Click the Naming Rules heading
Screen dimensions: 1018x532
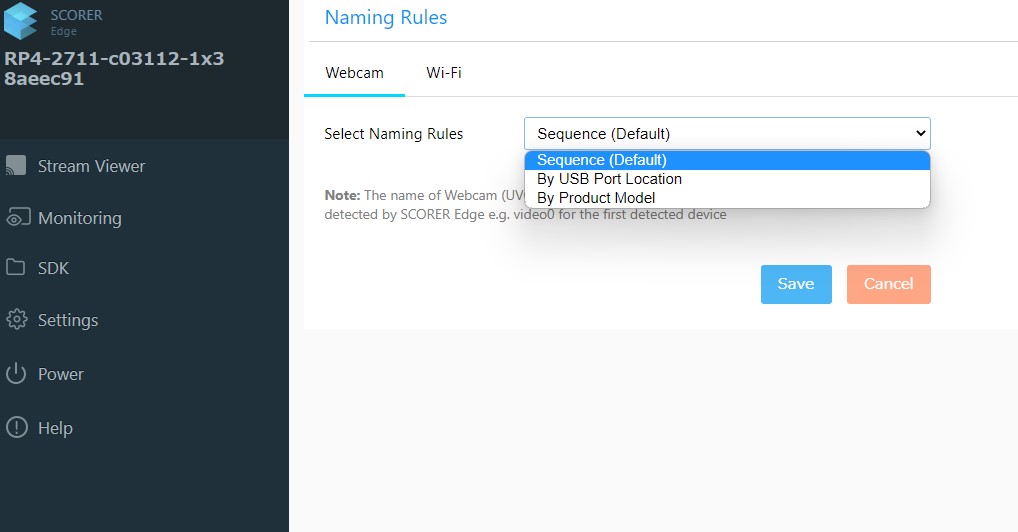point(386,17)
